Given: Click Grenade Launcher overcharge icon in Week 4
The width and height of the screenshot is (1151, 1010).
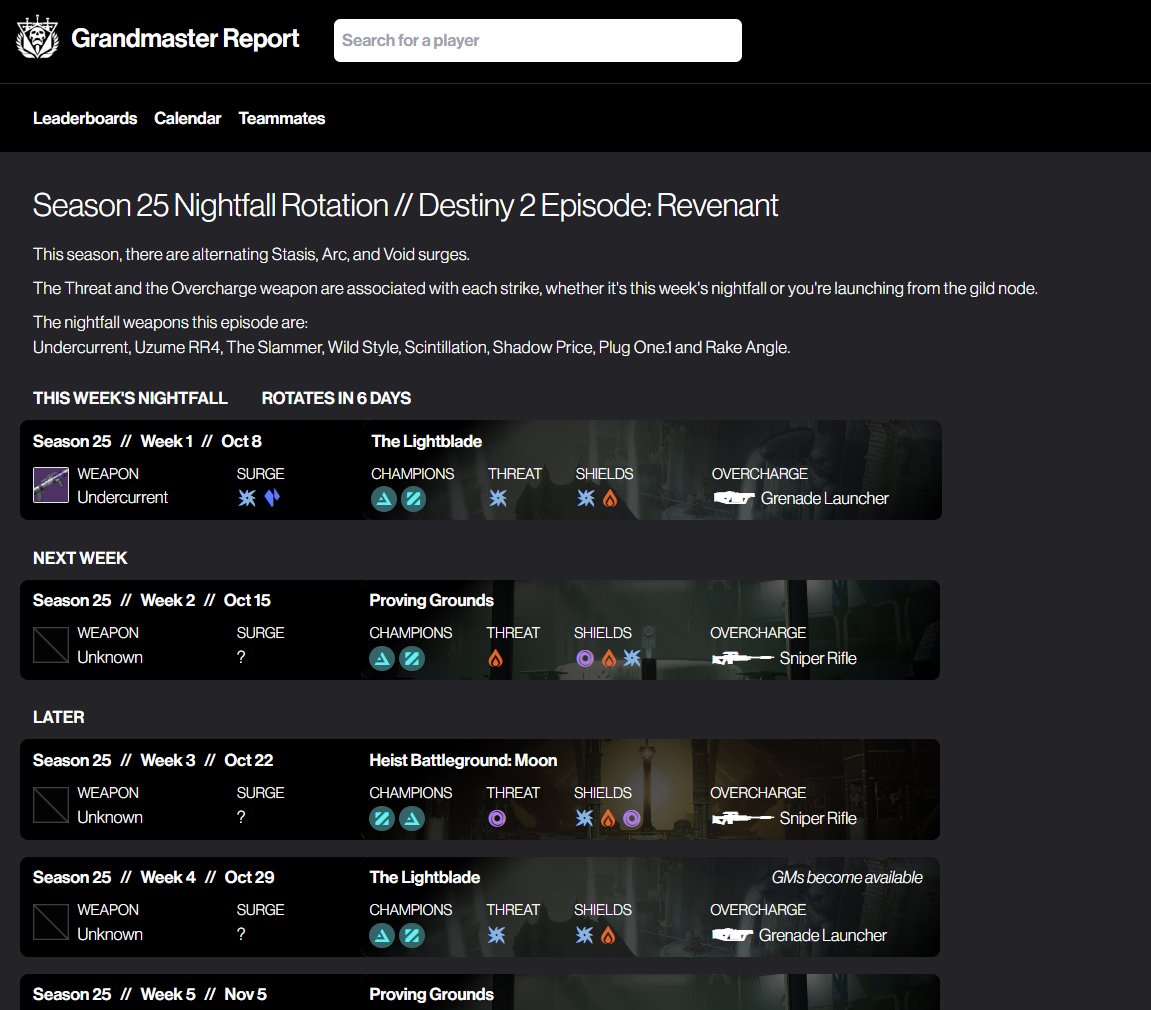Looking at the screenshot, I should coord(732,935).
